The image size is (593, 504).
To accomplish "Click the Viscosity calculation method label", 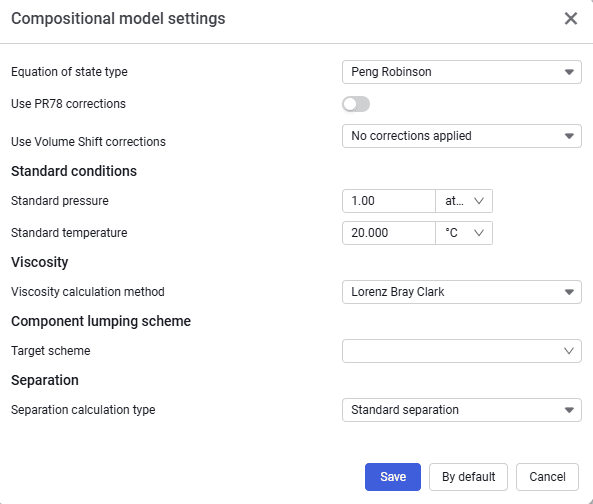I will 88,292.
